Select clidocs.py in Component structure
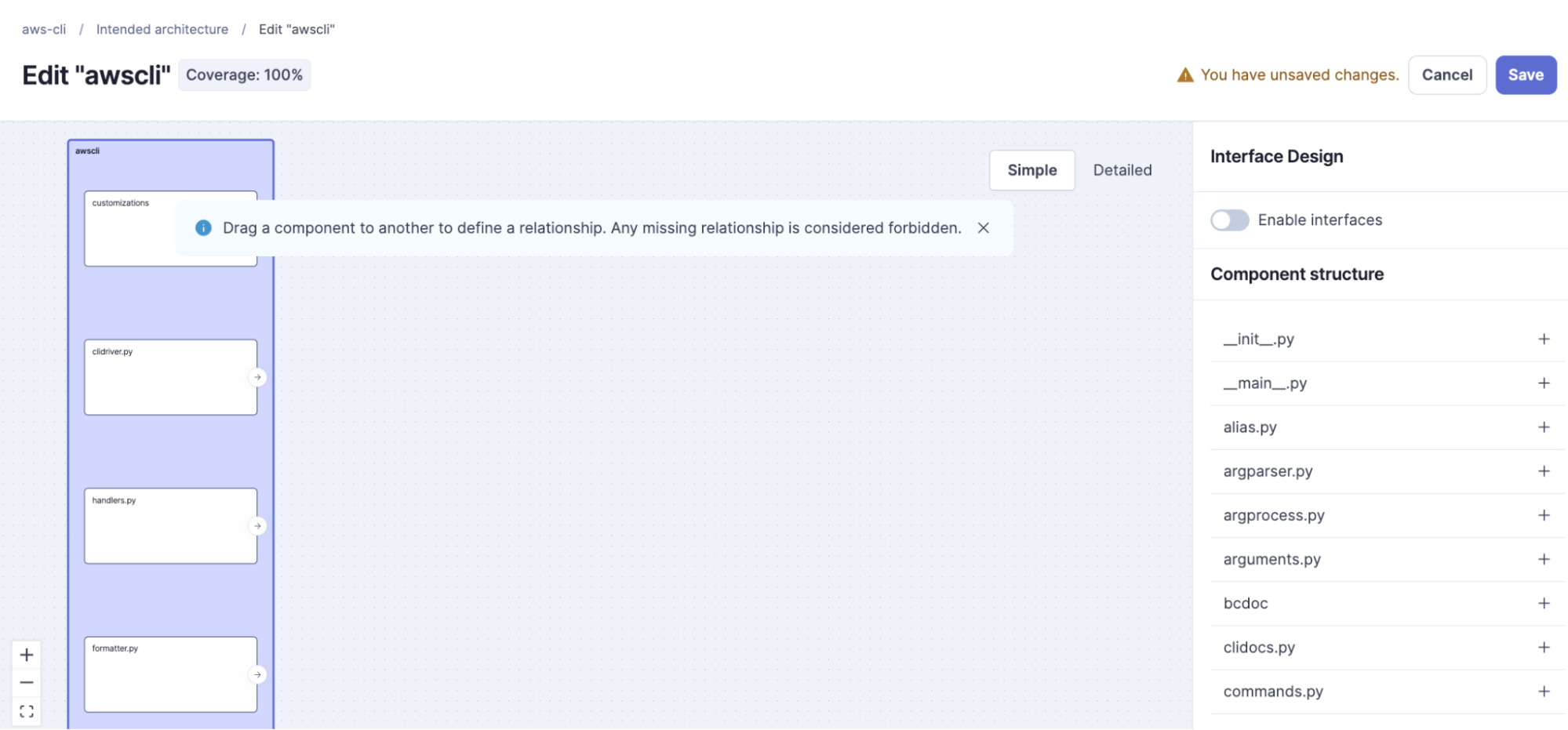This screenshot has width=1568, height=730. tap(1260, 647)
